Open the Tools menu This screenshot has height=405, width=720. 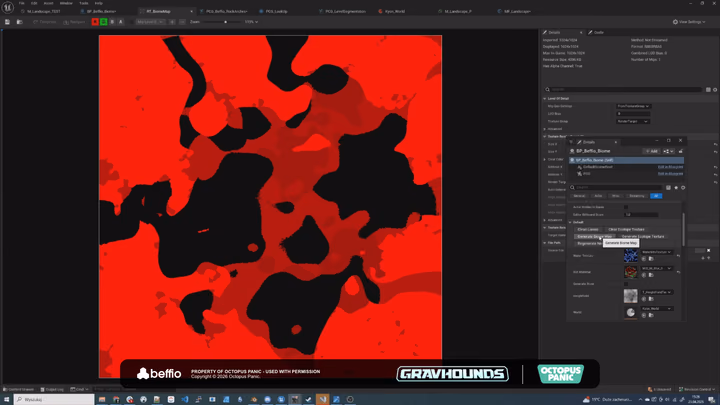tap(84, 3)
